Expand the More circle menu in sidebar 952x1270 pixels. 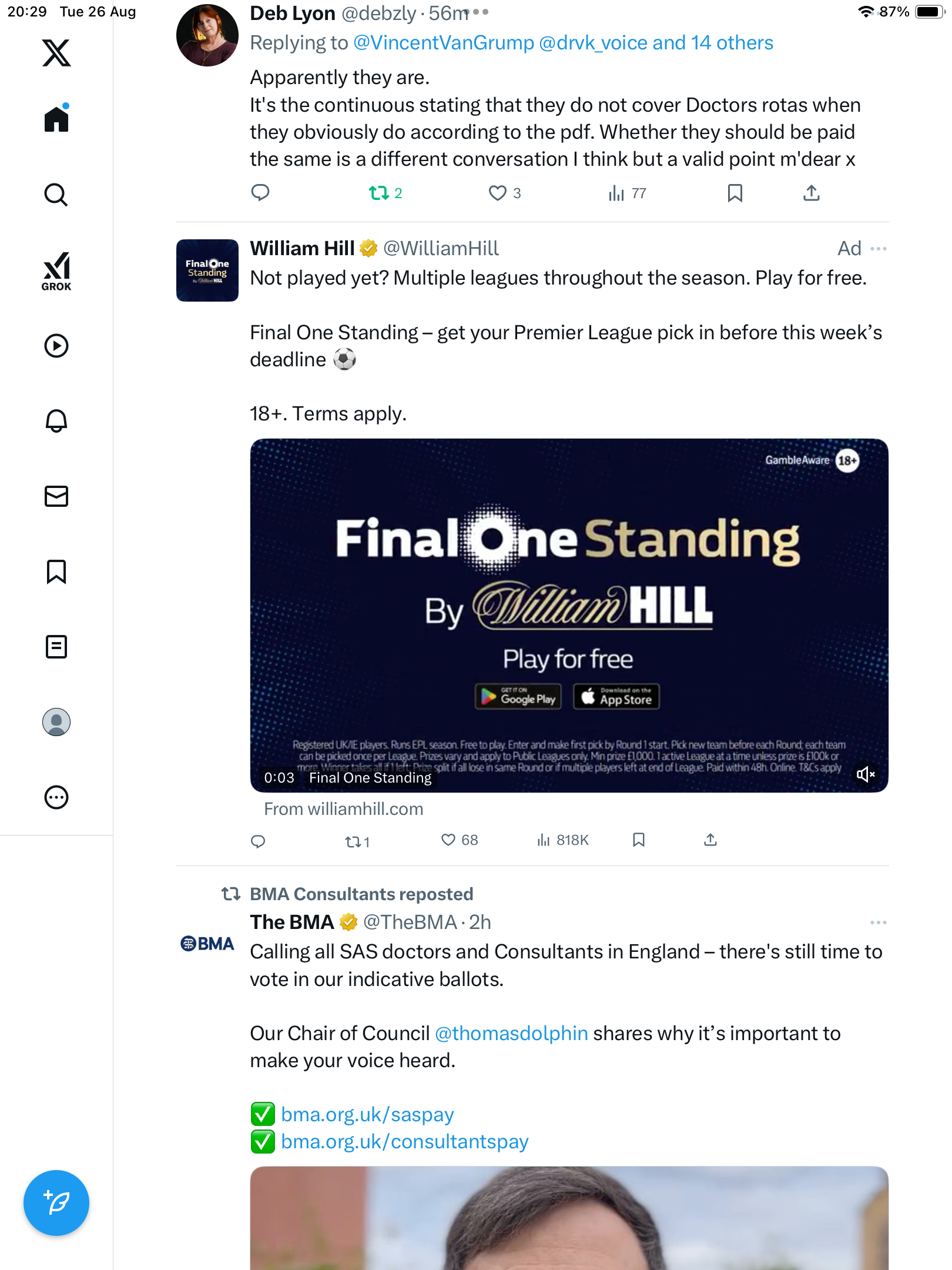[56, 797]
